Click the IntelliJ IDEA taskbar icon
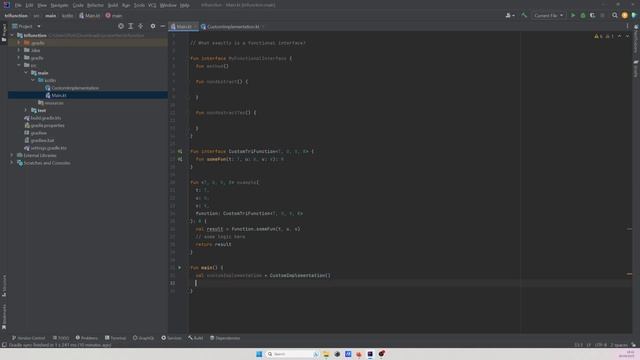 pyautogui.click(x=370, y=354)
